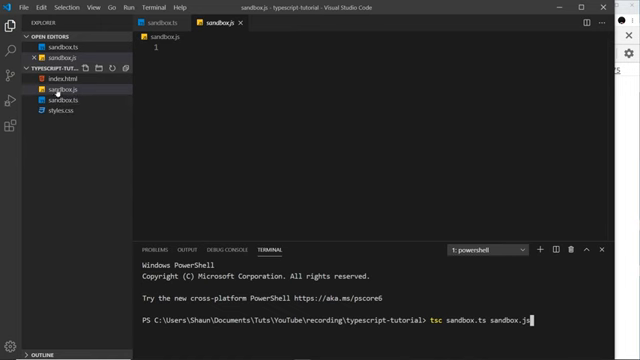640x360 pixels.
Task: Expand the Outline section
Action: tap(27, 355)
